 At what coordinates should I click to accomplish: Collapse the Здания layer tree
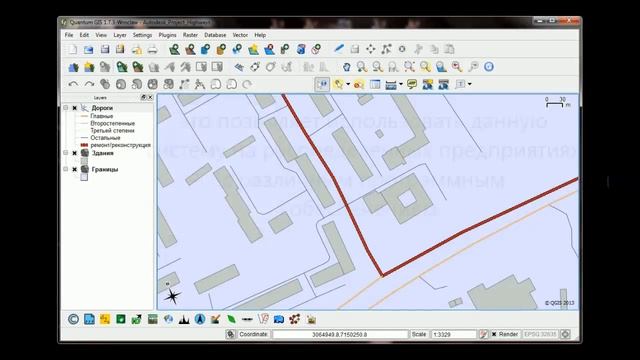pyautogui.click(x=66, y=153)
